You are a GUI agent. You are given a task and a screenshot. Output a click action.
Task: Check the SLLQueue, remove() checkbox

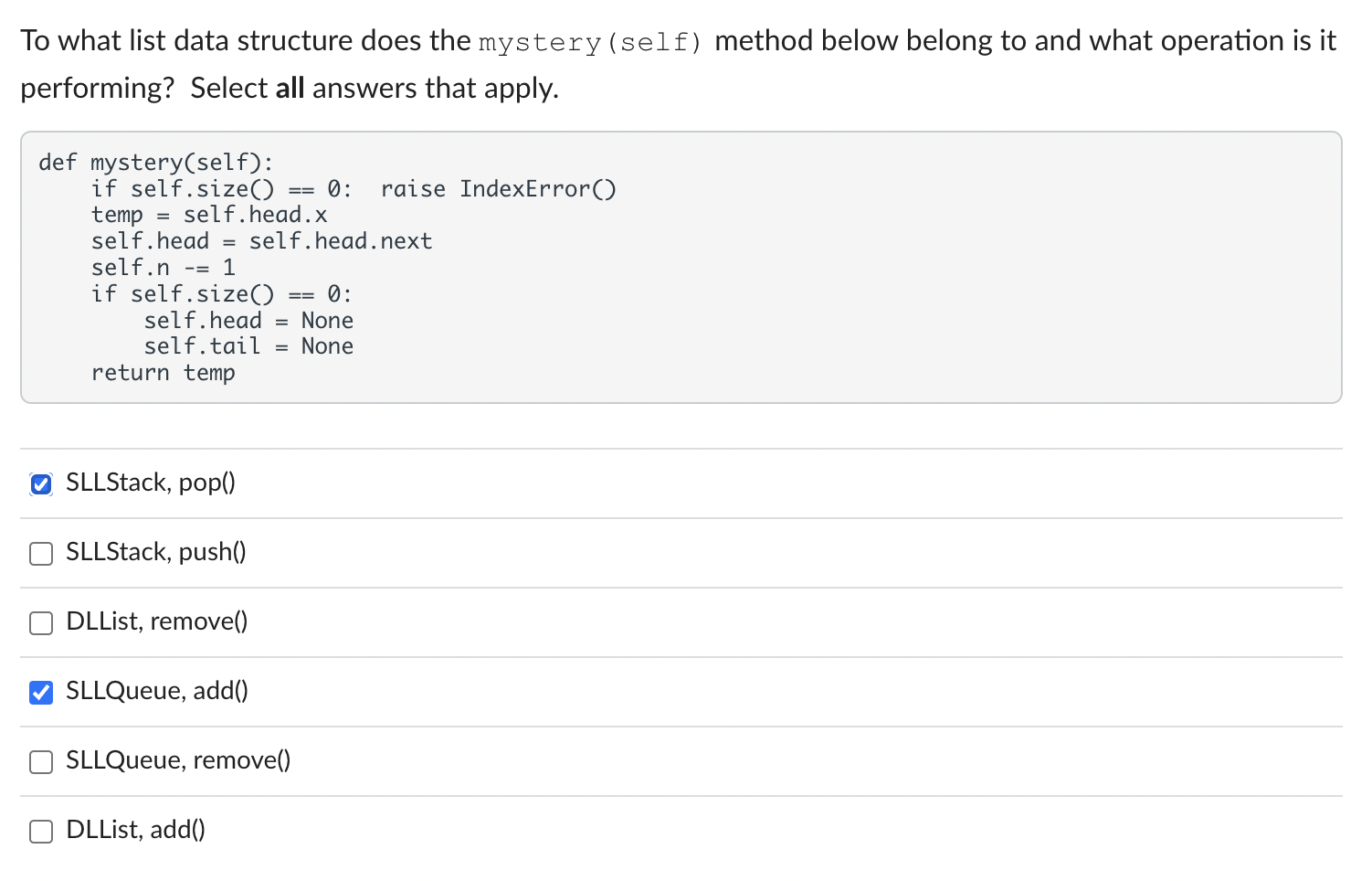40,761
